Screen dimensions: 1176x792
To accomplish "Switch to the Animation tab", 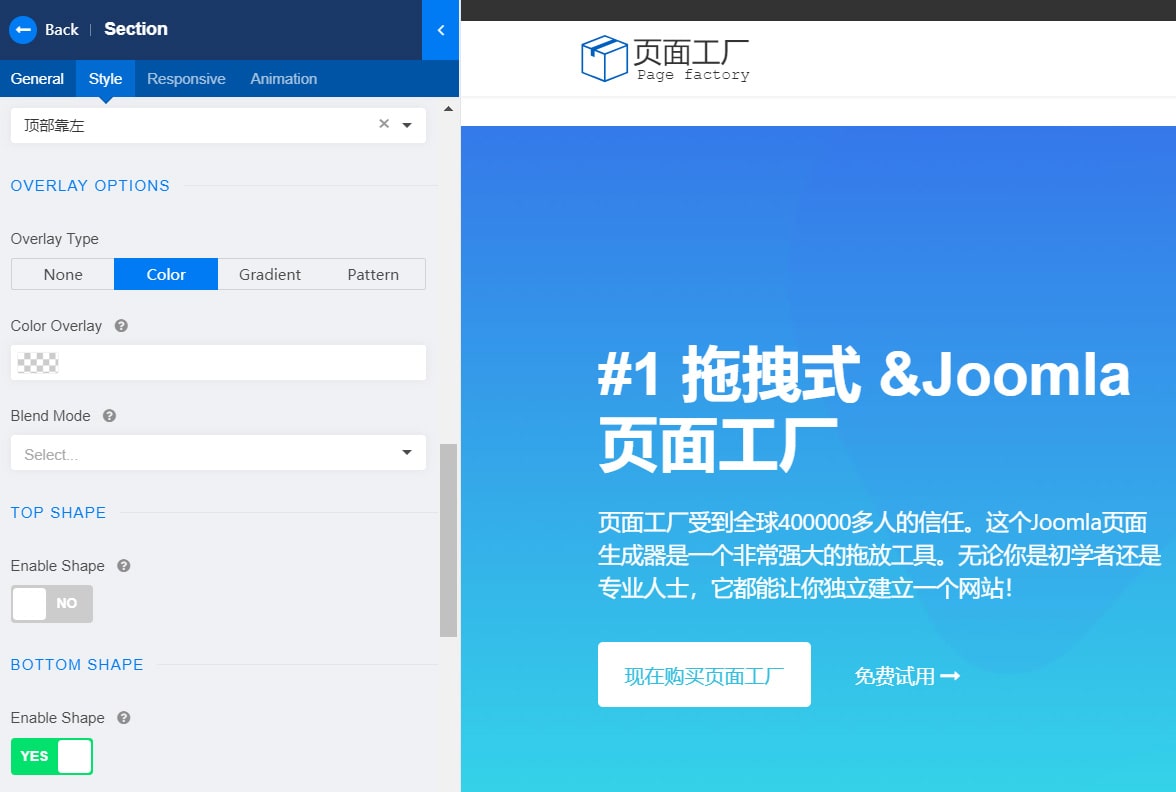I will pyautogui.click(x=284, y=79).
